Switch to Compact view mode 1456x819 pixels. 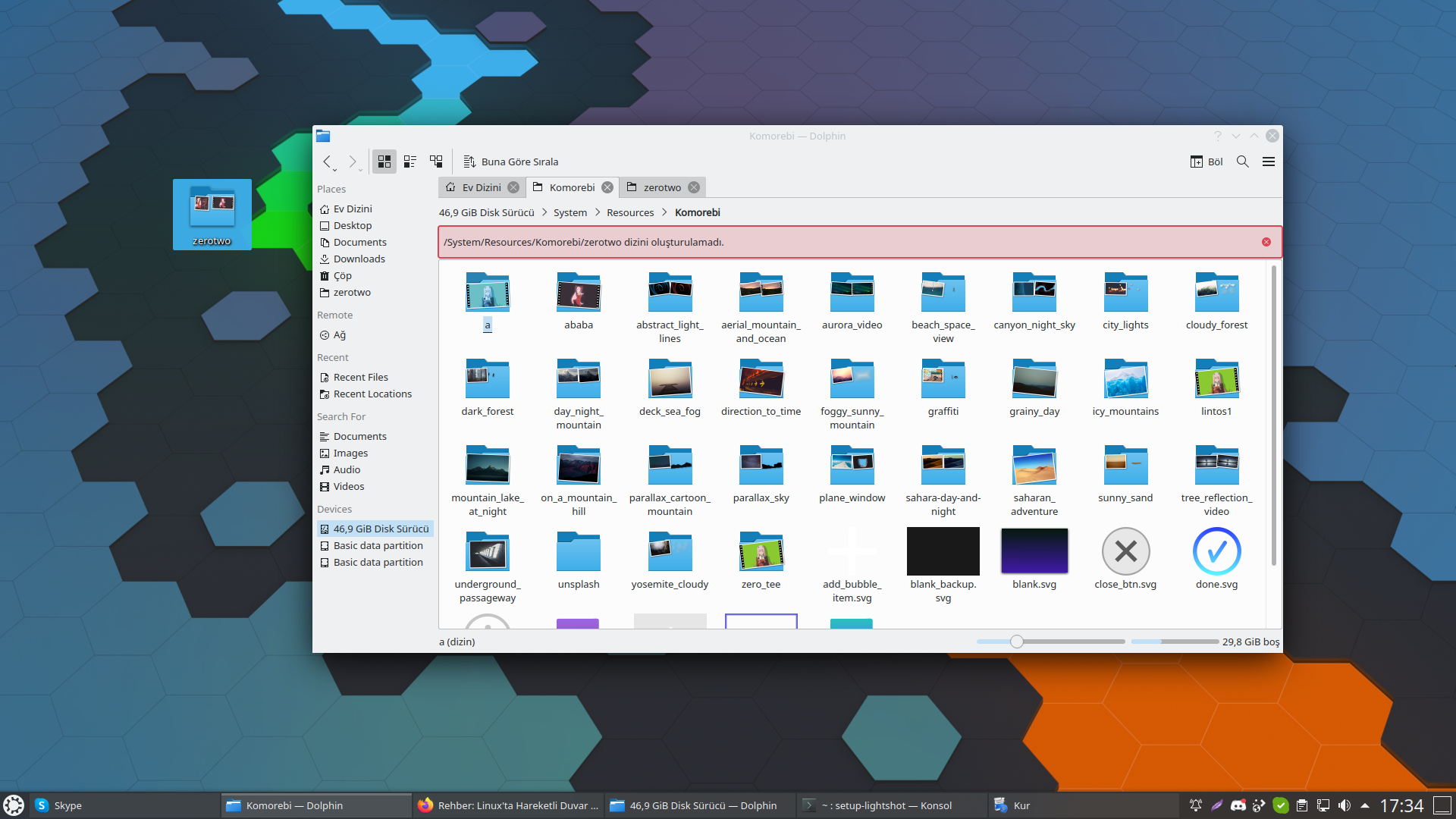(x=410, y=162)
